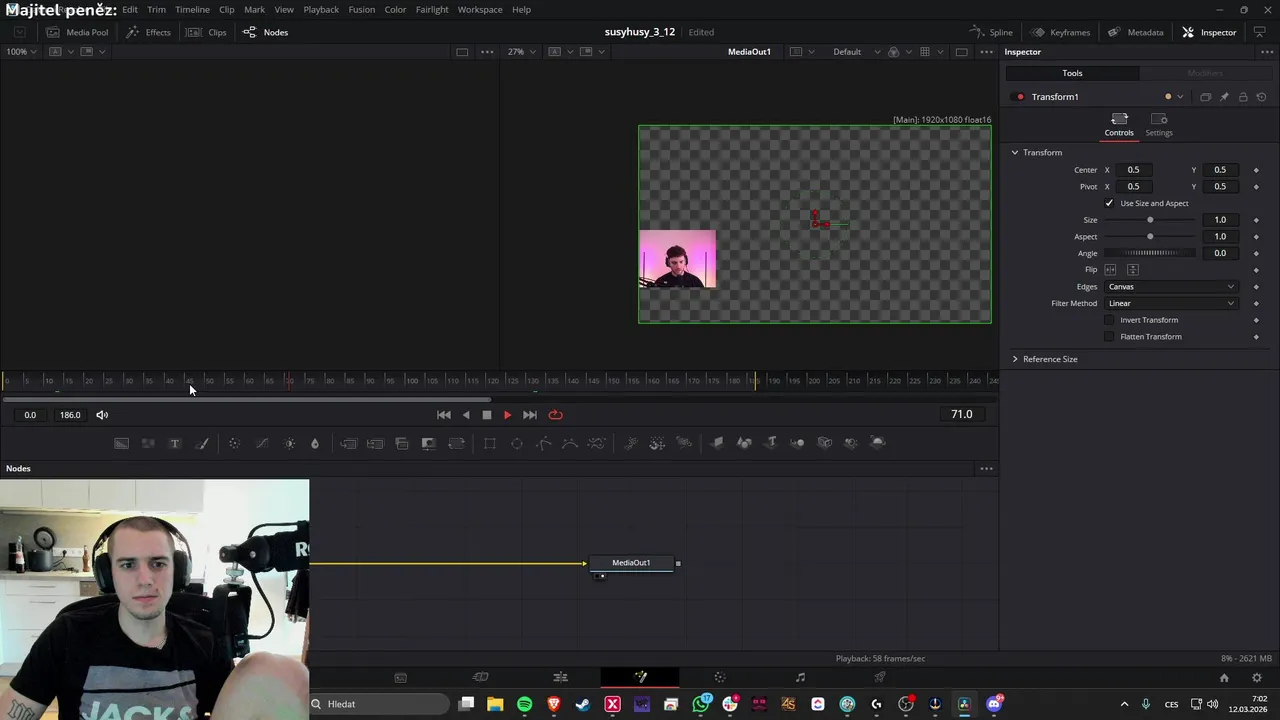Open the right viewer 27% zoom dropdown

(522, 52)
